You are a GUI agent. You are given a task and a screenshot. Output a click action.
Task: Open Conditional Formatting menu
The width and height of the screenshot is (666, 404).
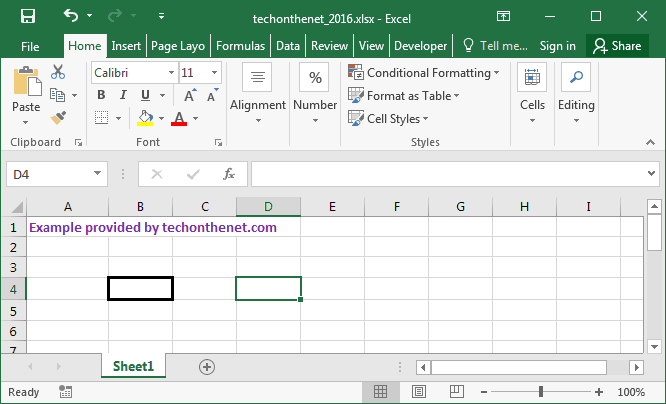pos(423,73)
